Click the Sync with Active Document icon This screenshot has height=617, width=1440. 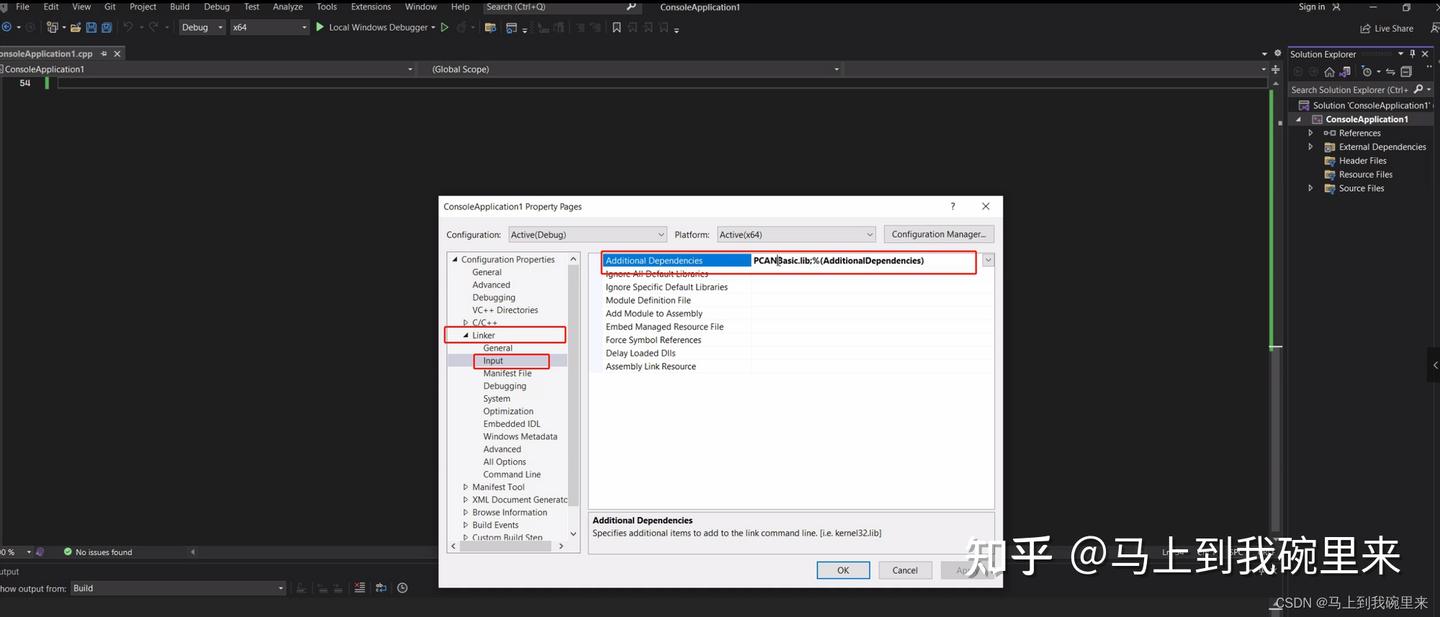coord(1391,71)
